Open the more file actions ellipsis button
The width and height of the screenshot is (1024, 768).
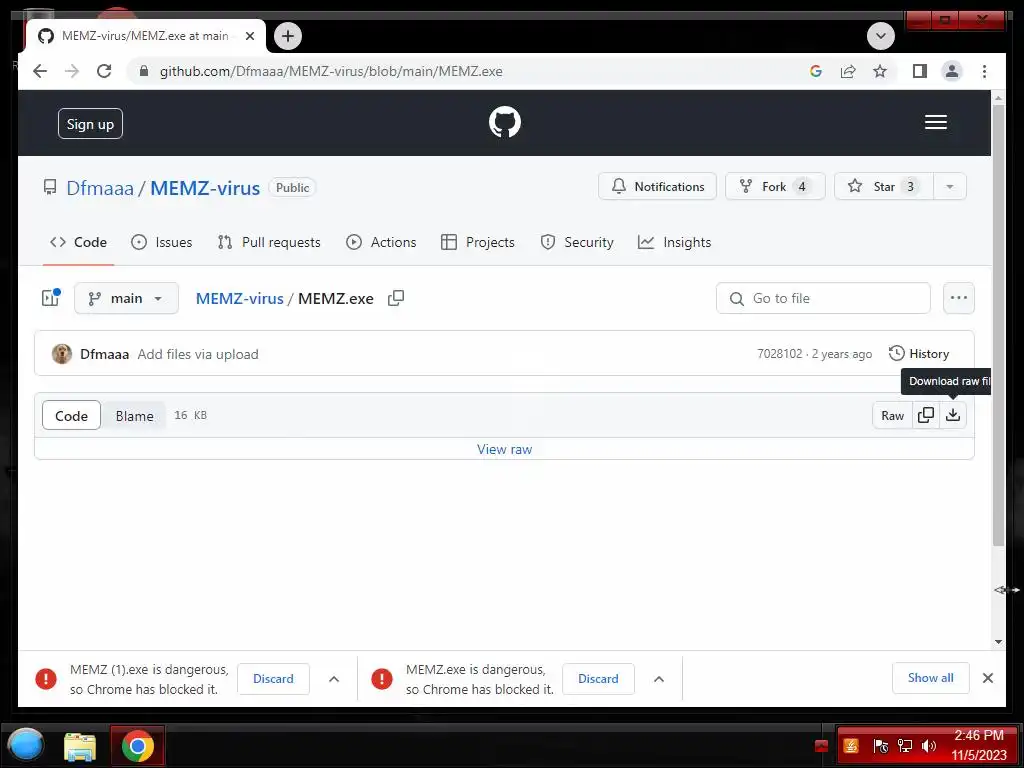pyautogui.click(x=959, y=298)
